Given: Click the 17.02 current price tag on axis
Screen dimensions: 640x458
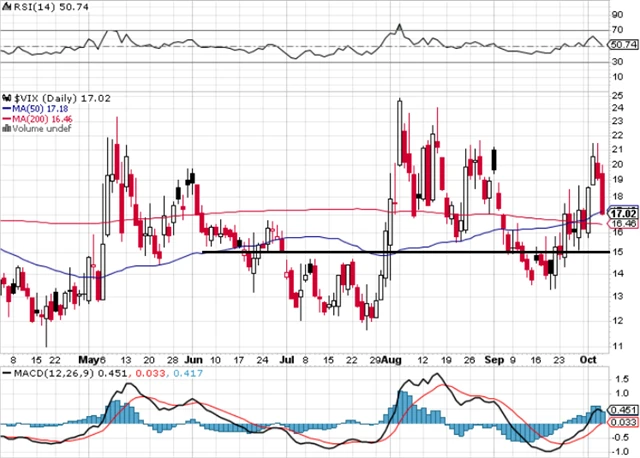Looking at the screenshot, I should (x=622, y=213).
